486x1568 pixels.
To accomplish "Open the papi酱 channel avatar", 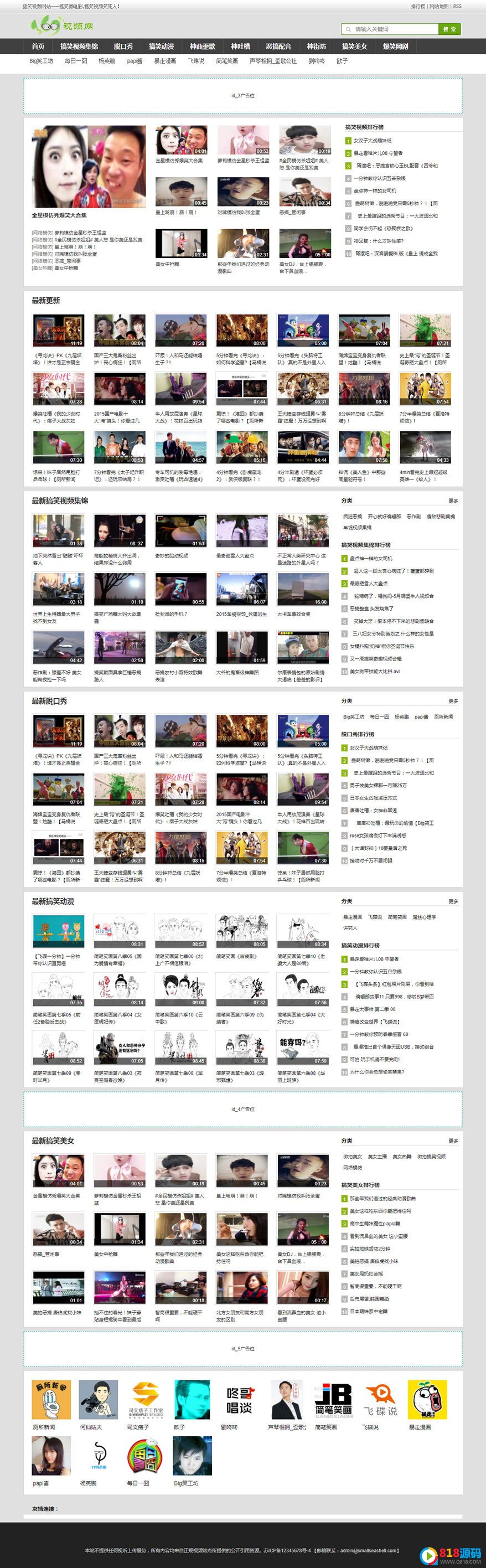I will [x=51, y=1456].
